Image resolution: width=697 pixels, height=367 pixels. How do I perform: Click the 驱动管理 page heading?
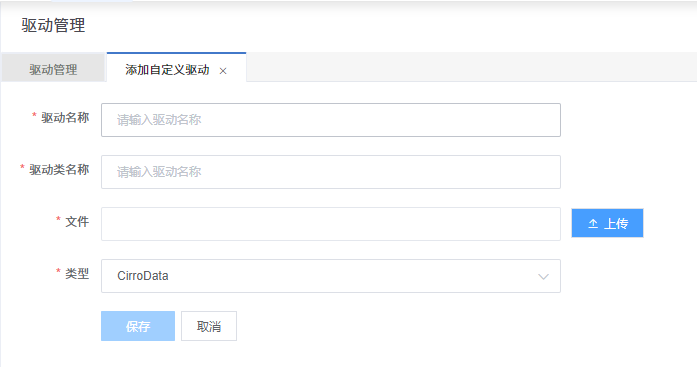(53, 25)
